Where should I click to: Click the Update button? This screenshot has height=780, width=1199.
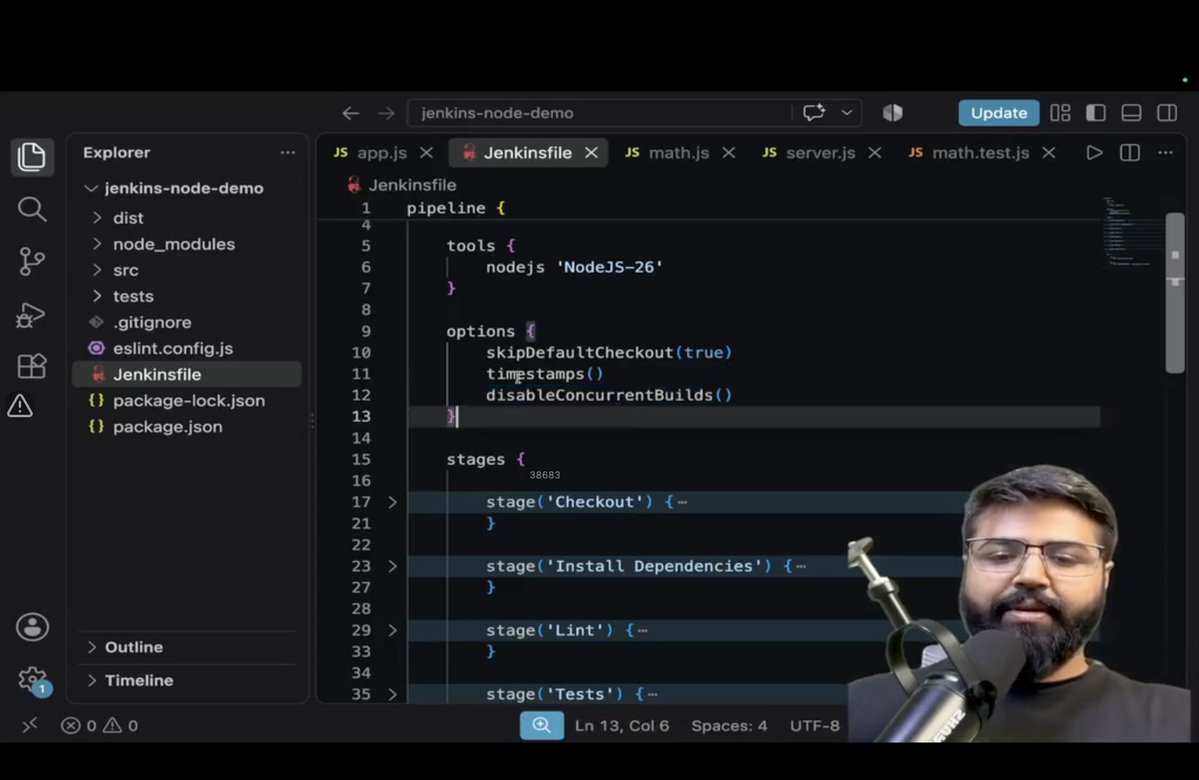[999, 112]
